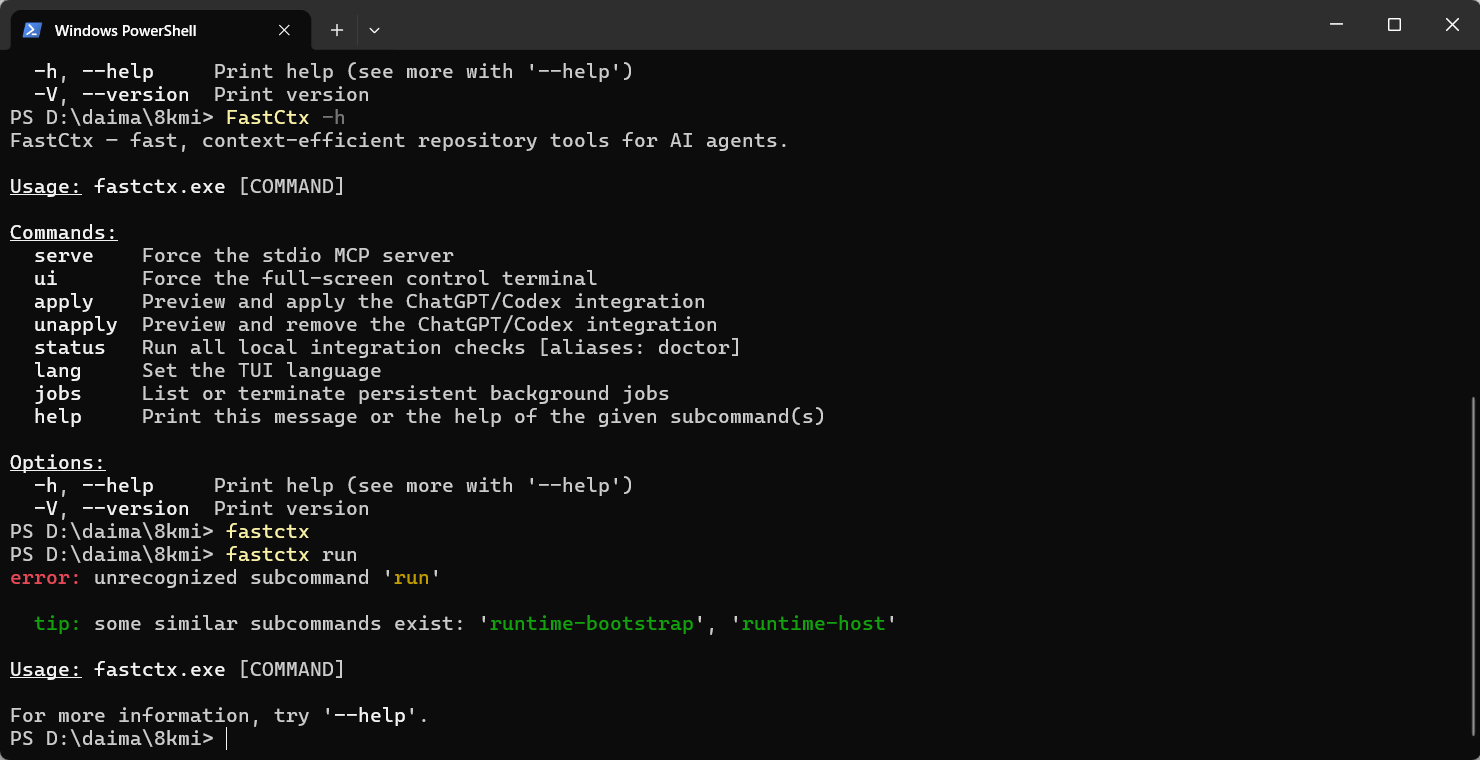This screenshot has width=1480, height=760.
Task: Close the Windows PowerShell tab
Action: tap(284, 30)
